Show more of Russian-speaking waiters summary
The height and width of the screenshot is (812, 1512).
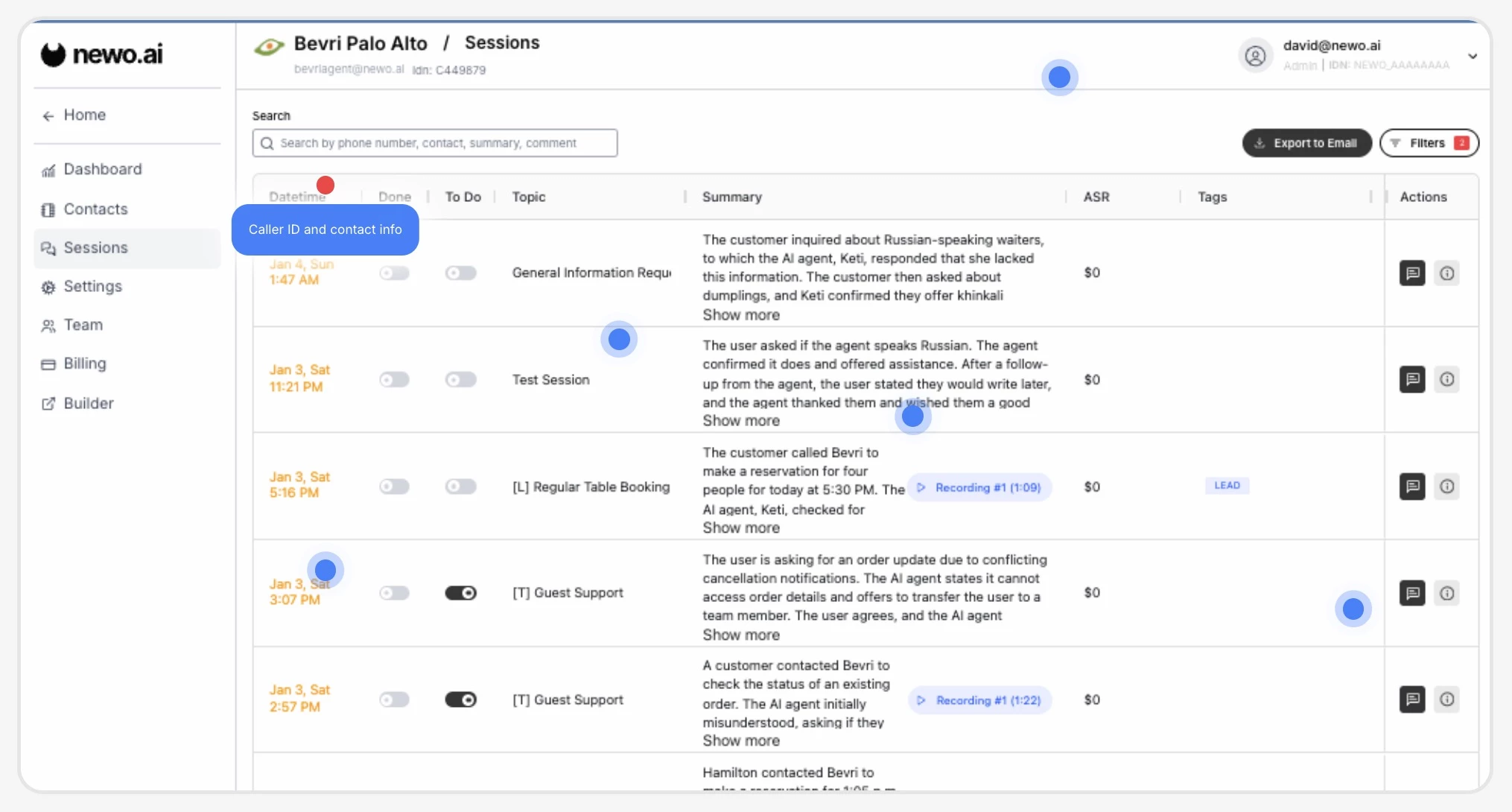click(741, 315)
